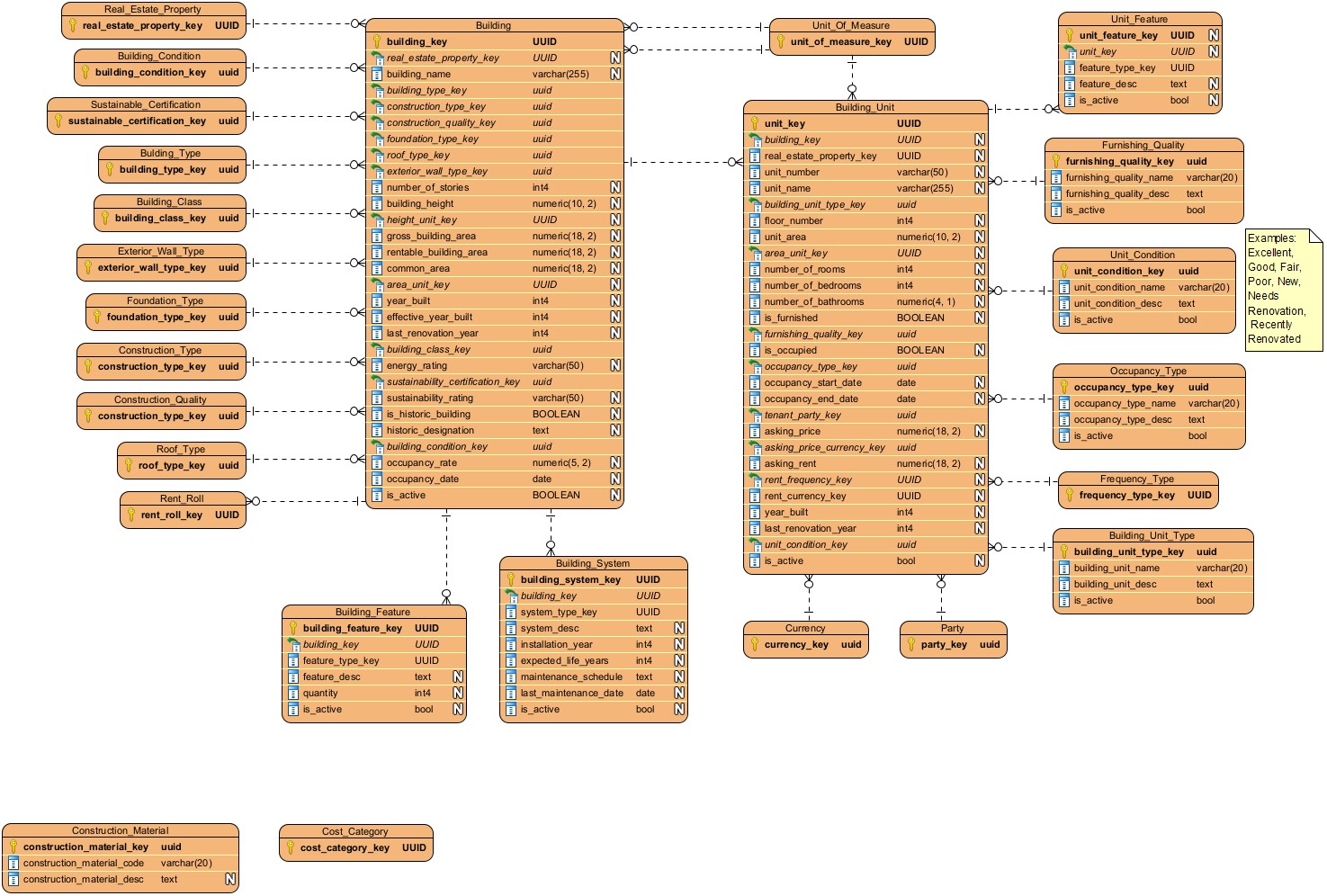Click the key icon in the Cost_Category table
This screenshot has width=1327, height=896.
click(291, 847)
